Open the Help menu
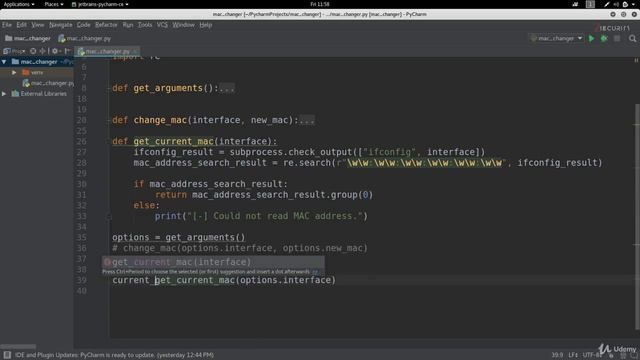This screenshot has height=360, width=640. [206, 25]
